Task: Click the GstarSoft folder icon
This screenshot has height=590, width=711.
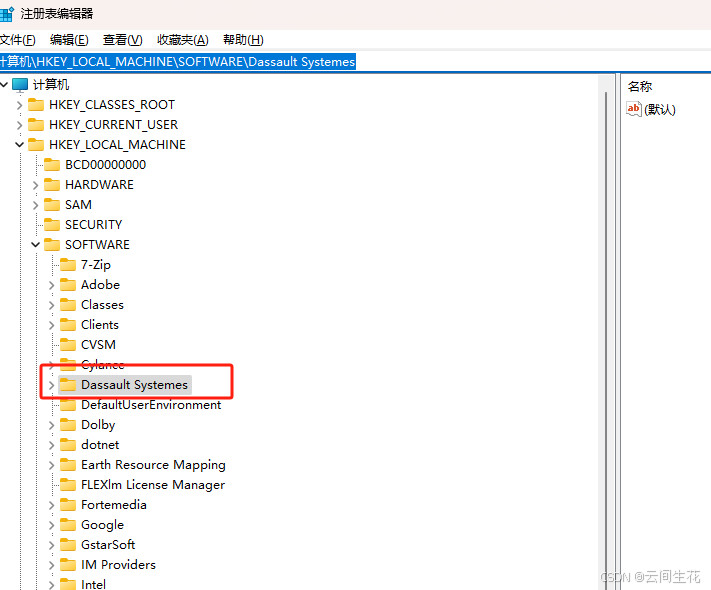Action: 68,544
